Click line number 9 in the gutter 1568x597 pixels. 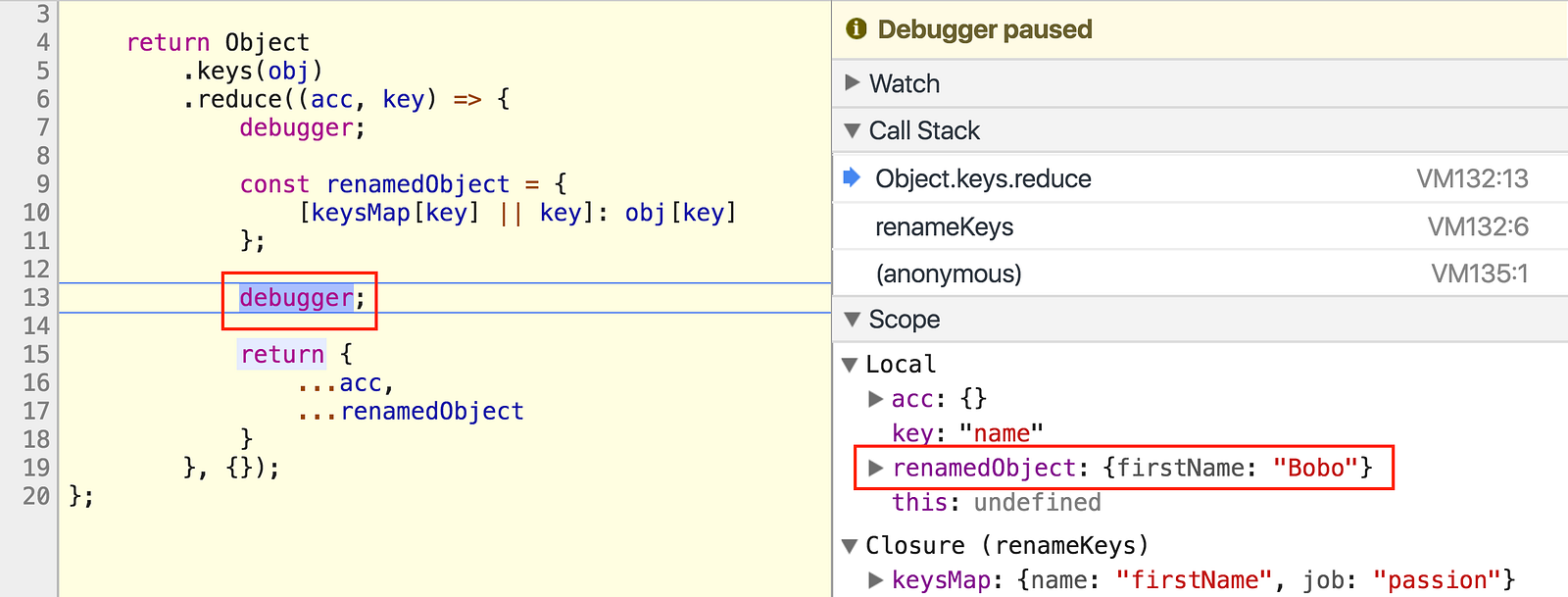43,184
